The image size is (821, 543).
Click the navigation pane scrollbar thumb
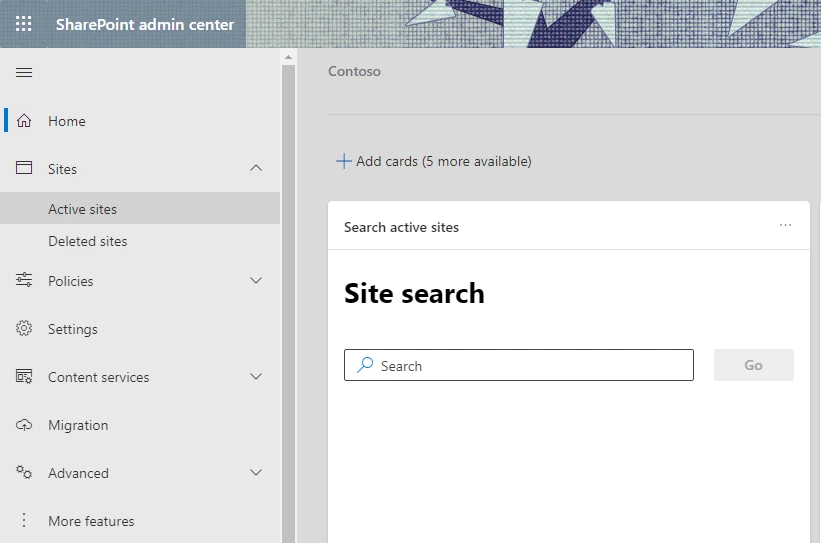click(x=288, y=304)
